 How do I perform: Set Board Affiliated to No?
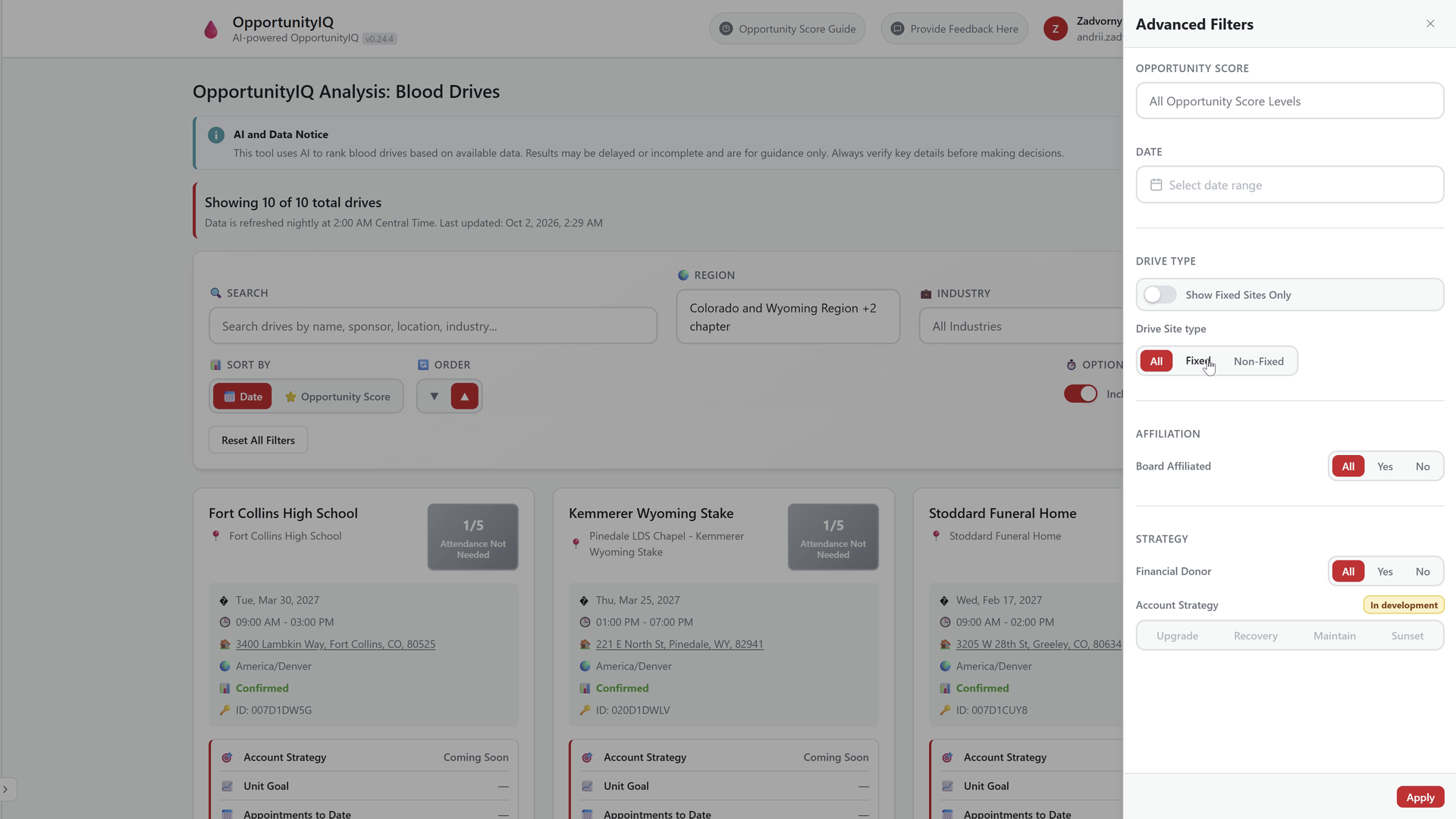[1423, 466]
